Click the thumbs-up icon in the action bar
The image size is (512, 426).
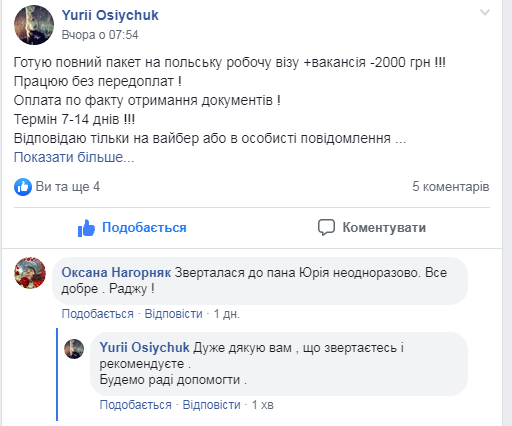(86, 228)
